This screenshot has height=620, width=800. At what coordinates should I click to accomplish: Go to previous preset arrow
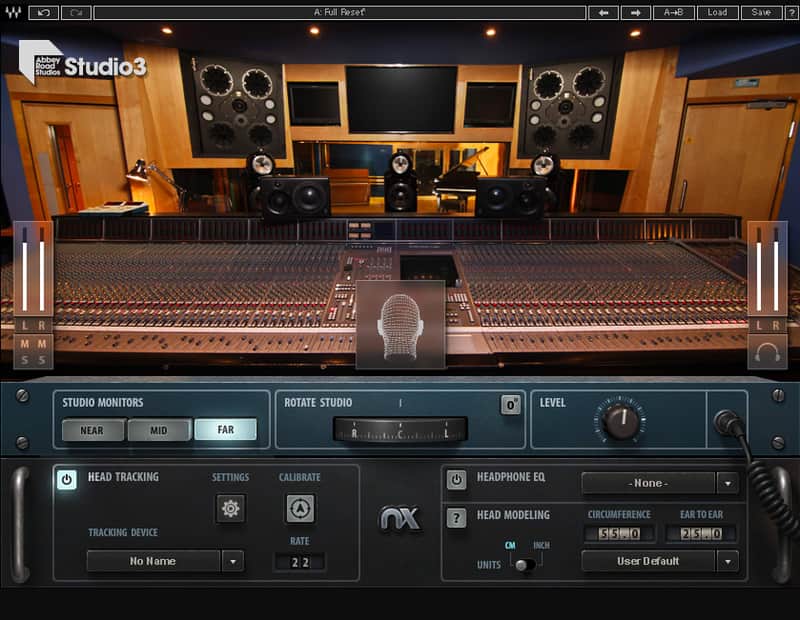point(603,12)
